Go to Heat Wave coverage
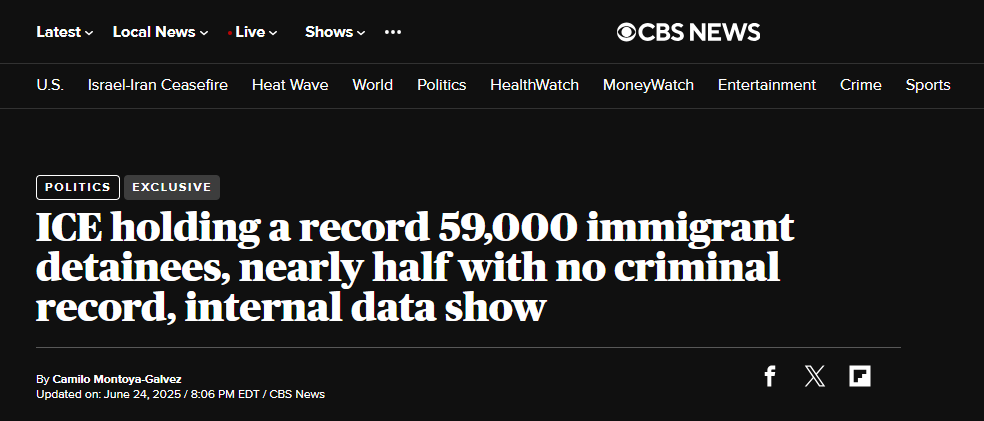 [290, 85]
